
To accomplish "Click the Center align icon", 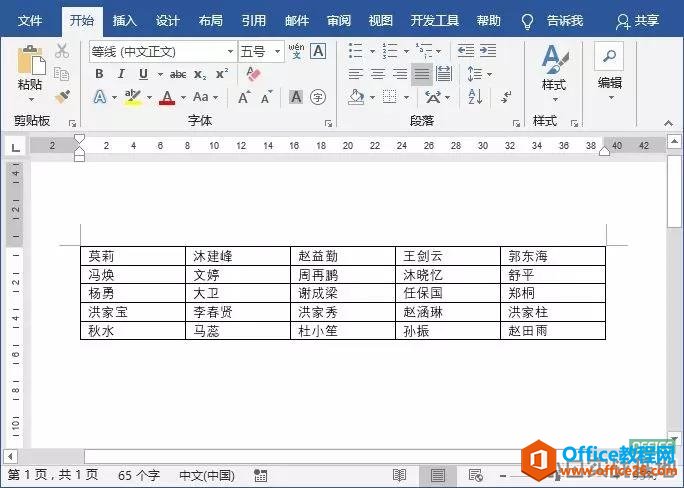I will [x=378, y=74].
